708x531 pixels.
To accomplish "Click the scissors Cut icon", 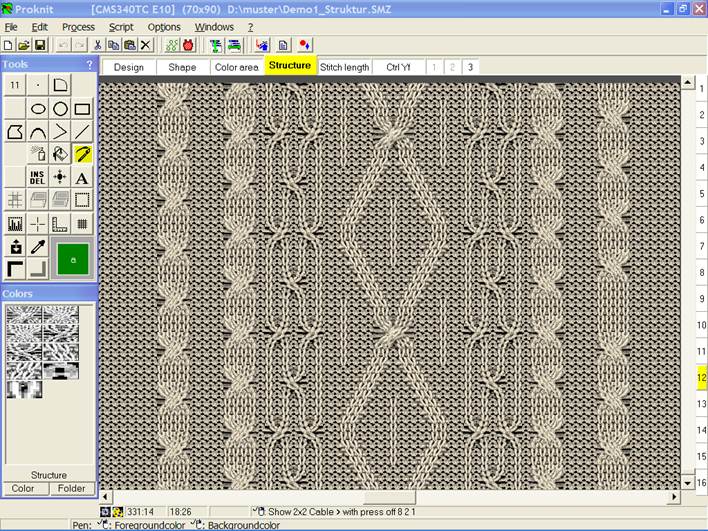I will pos(97,45).
